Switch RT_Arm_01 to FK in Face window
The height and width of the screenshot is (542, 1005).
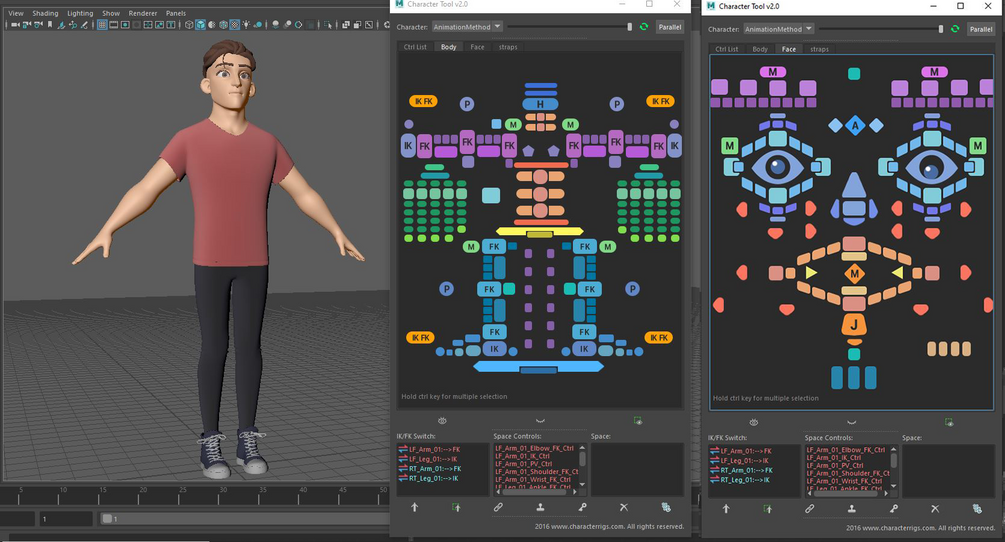tap(740, 470)
